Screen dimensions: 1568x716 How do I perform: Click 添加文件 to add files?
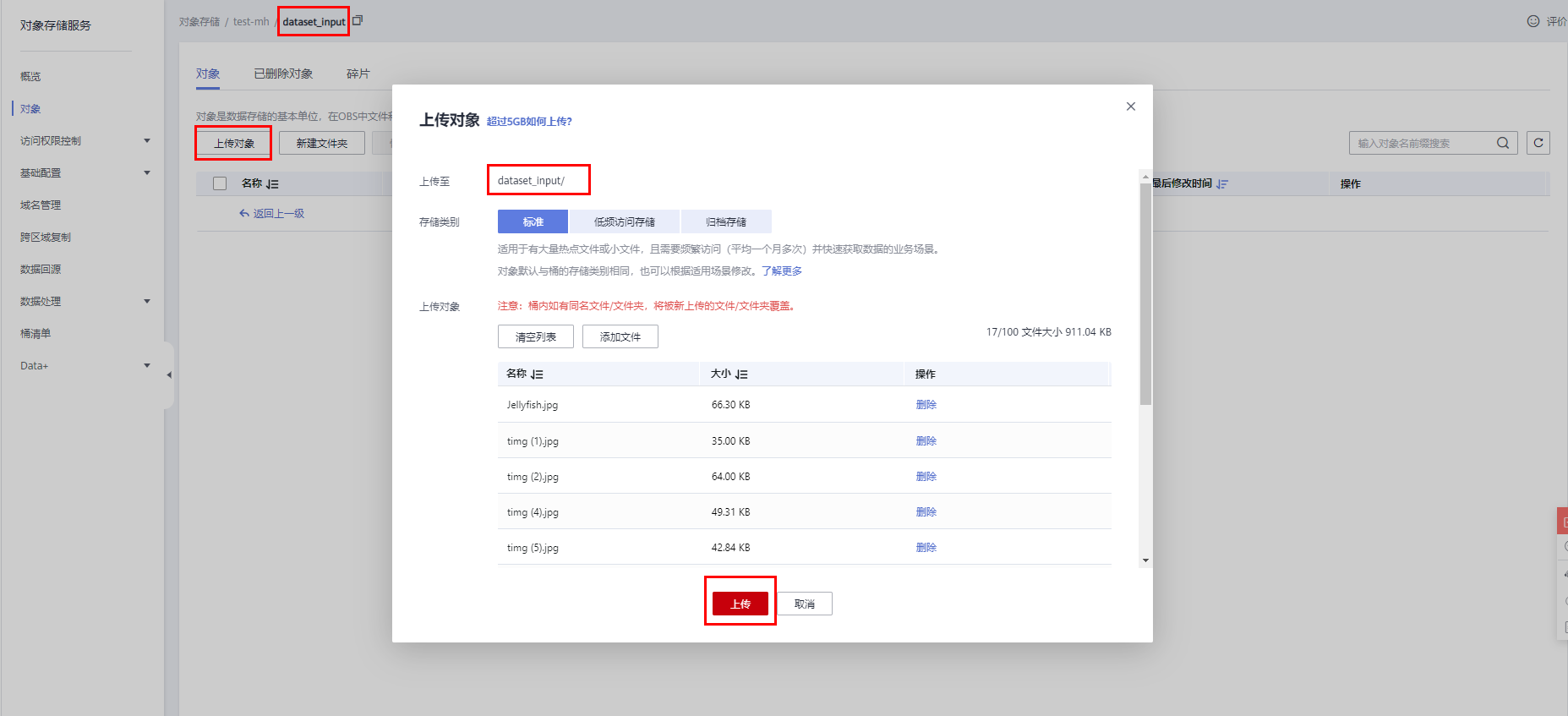tap(620, 336)
